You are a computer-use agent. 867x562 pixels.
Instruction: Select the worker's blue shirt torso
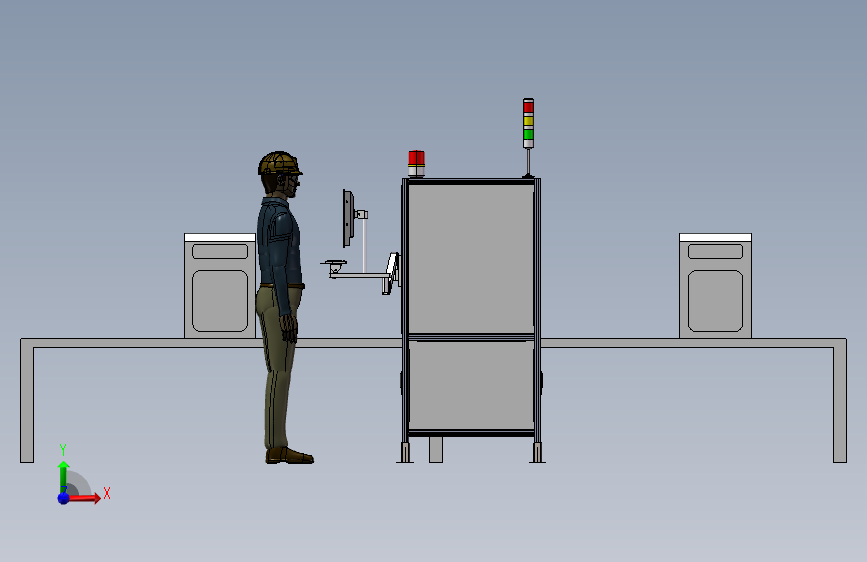279,242
